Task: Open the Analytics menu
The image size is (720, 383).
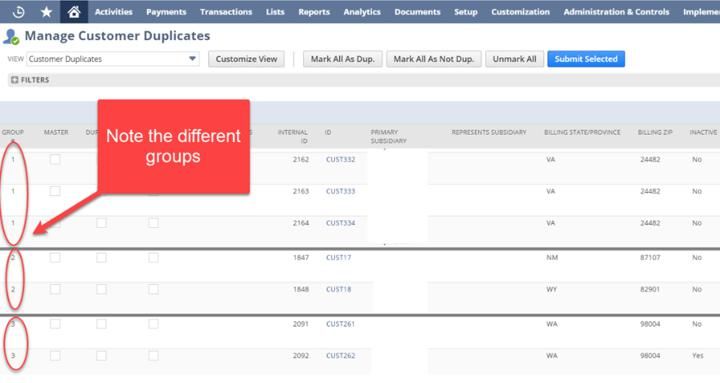Action: click(362, 11)
